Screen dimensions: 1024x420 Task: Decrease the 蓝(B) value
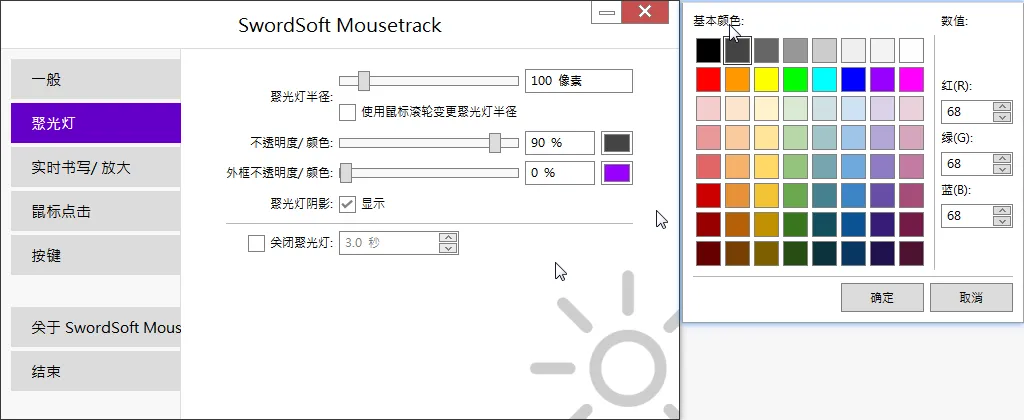click(1001, 221)
